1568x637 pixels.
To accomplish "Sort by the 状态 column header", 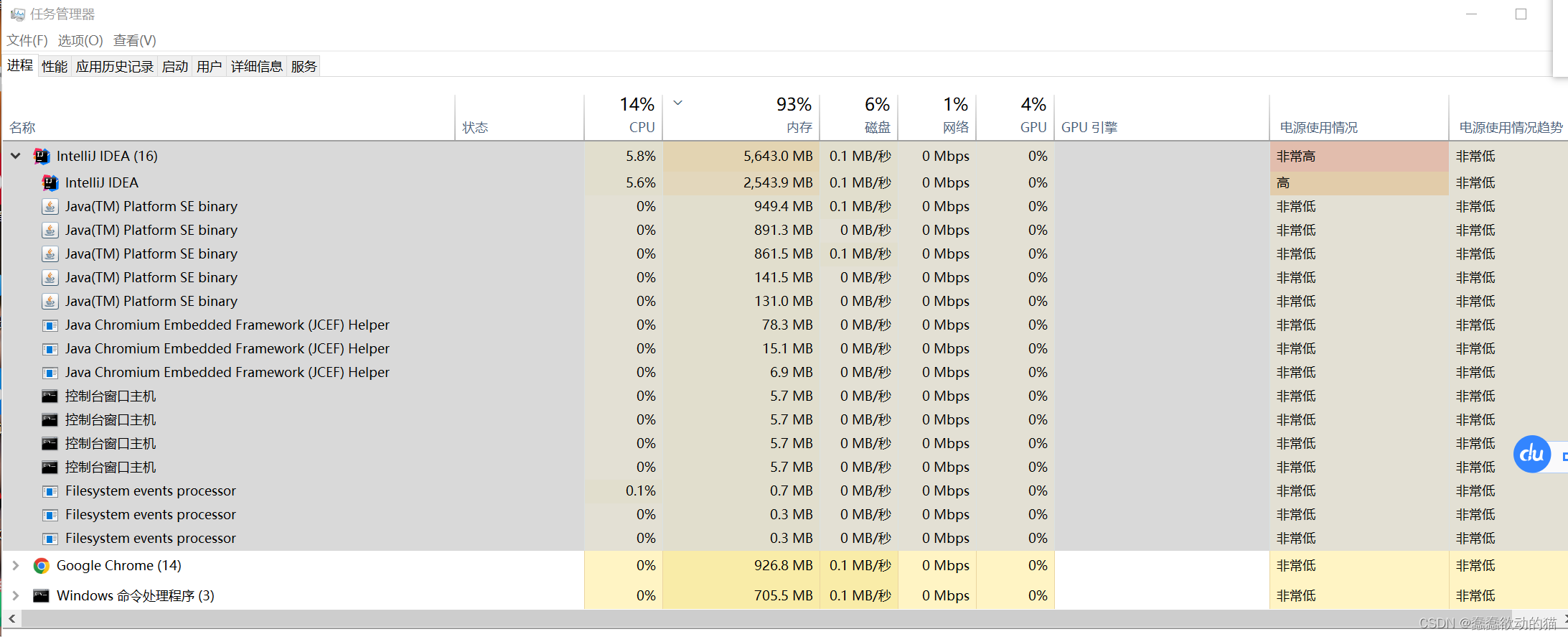I will pos(520,118).
